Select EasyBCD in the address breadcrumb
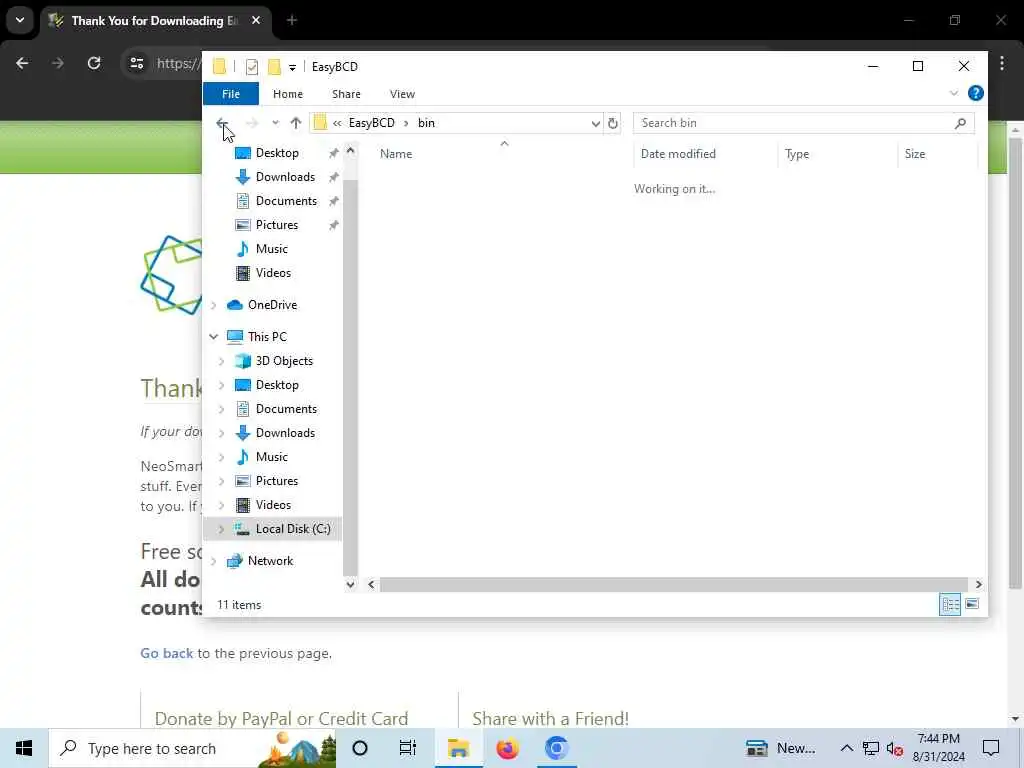The image size is (1024, 768). pos(372,123)
